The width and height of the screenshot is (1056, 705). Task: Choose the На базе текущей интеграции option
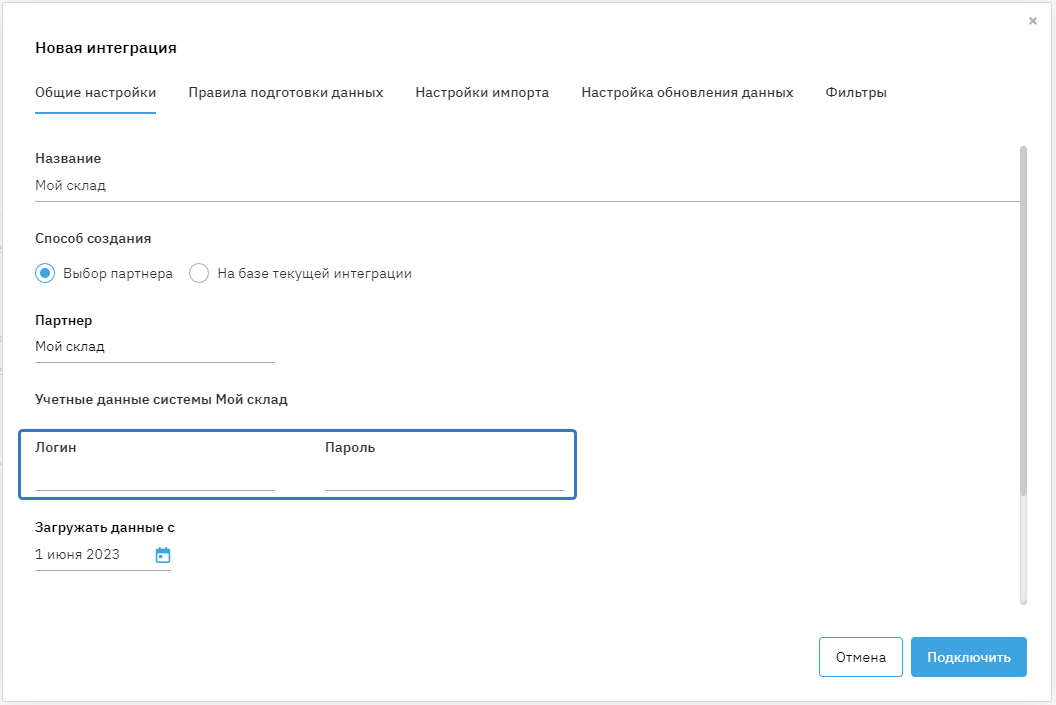coord(199,273)
